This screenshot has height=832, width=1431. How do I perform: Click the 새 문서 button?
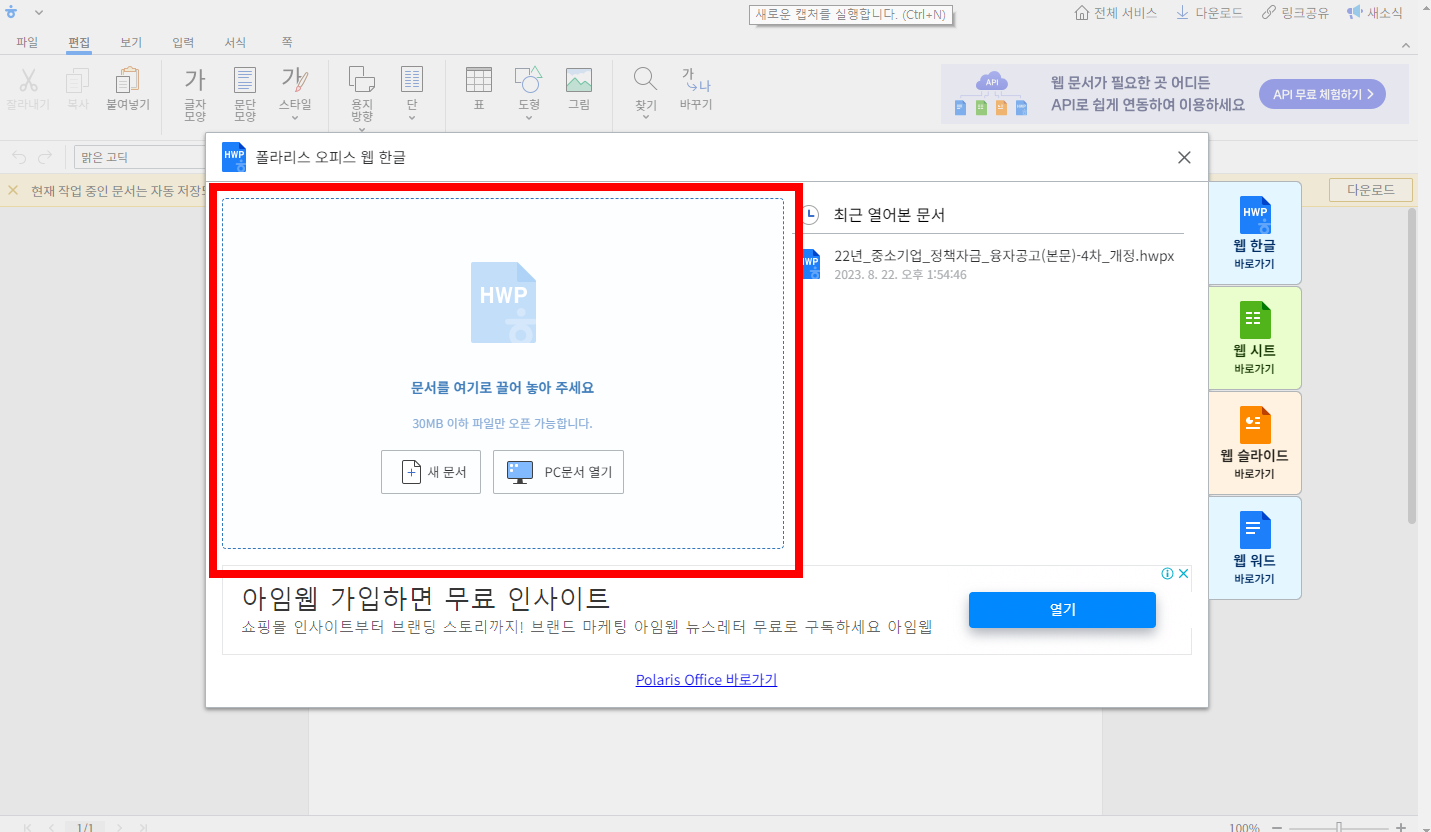point(431,471)
